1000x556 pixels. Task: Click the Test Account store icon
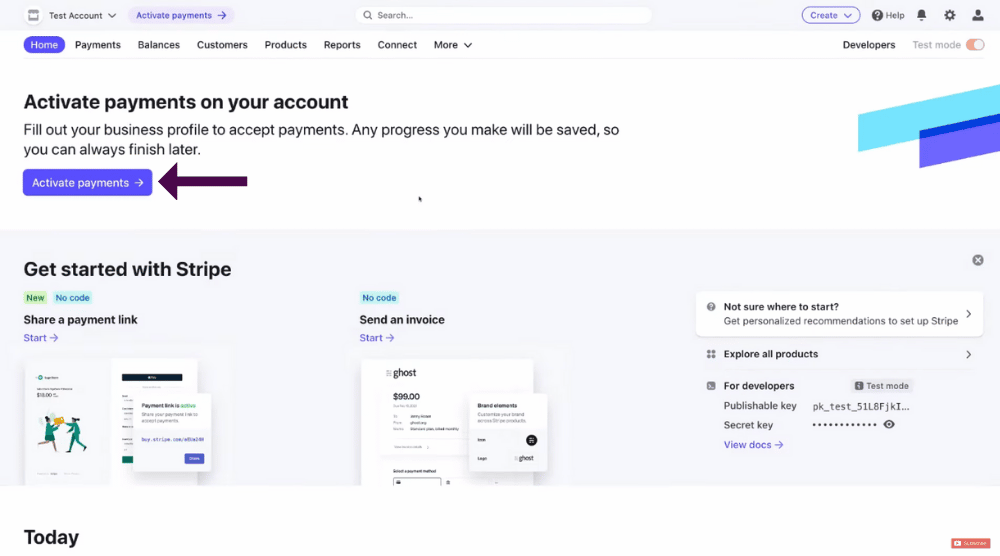[33, 15]
